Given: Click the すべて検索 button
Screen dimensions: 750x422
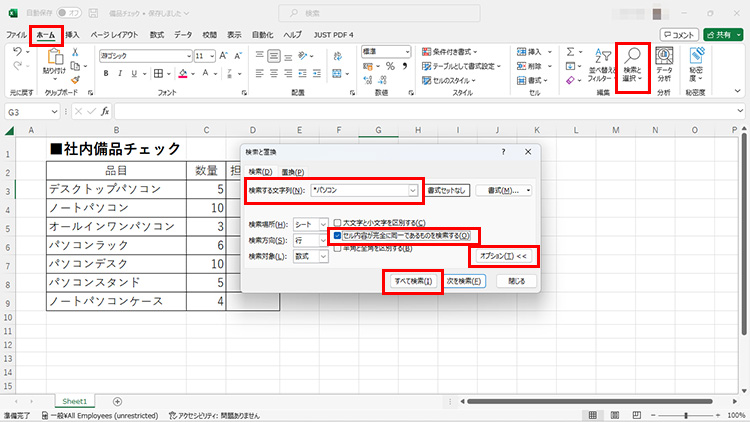Looking at the screenshot, I should click(x=411, y=281).
